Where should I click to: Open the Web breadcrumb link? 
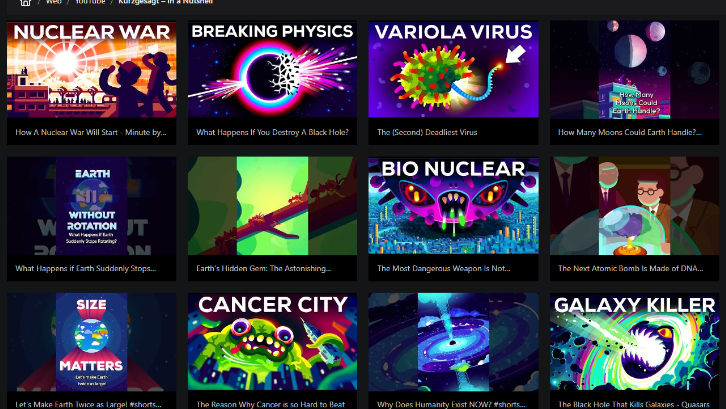point(53,2)
